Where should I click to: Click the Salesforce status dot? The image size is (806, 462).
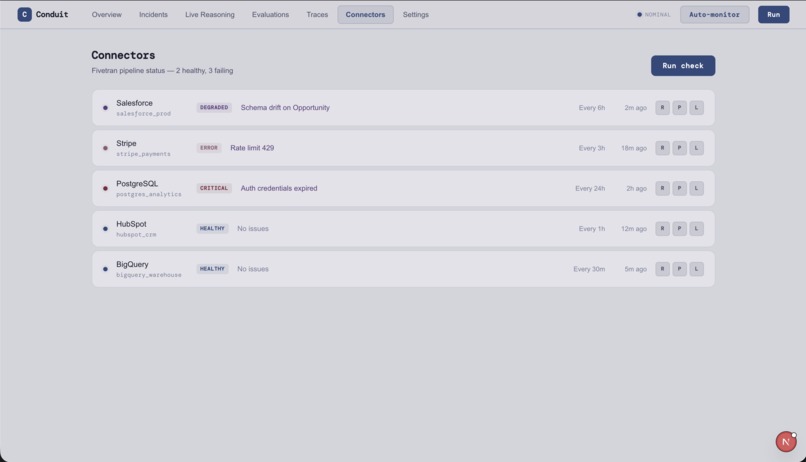tap(105, 108)
